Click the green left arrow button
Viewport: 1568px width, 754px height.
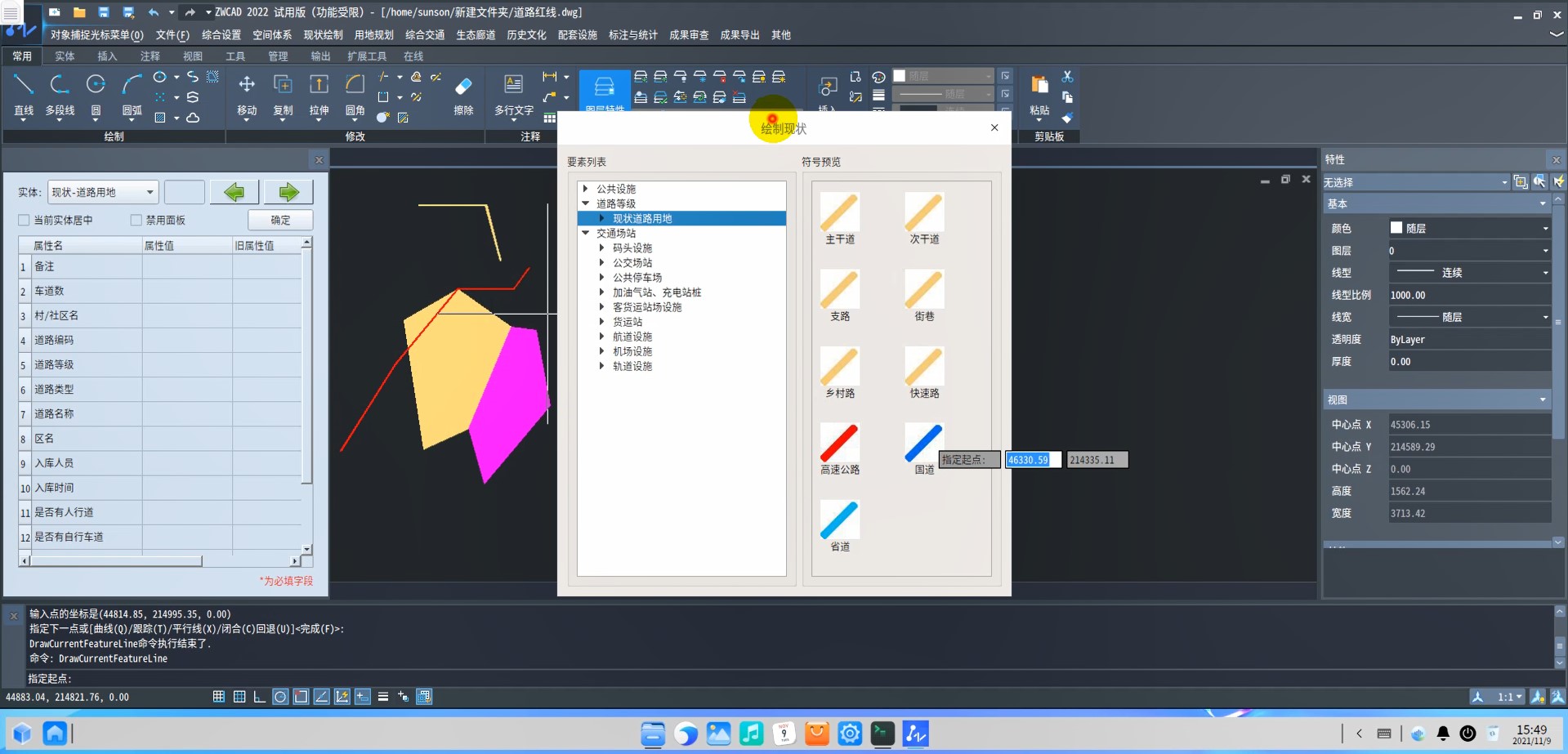[235, 192]
